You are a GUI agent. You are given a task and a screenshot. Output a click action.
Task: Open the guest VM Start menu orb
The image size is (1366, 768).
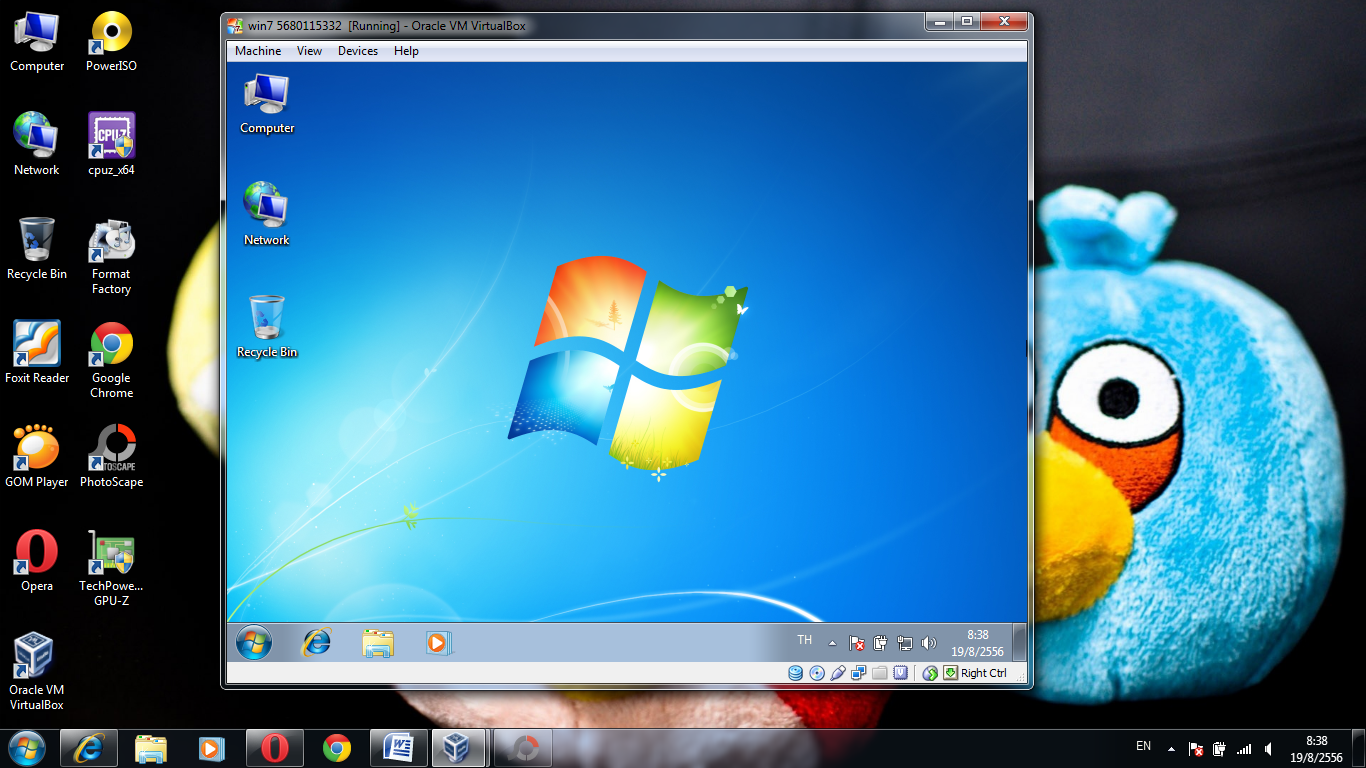tap(254, 643)
